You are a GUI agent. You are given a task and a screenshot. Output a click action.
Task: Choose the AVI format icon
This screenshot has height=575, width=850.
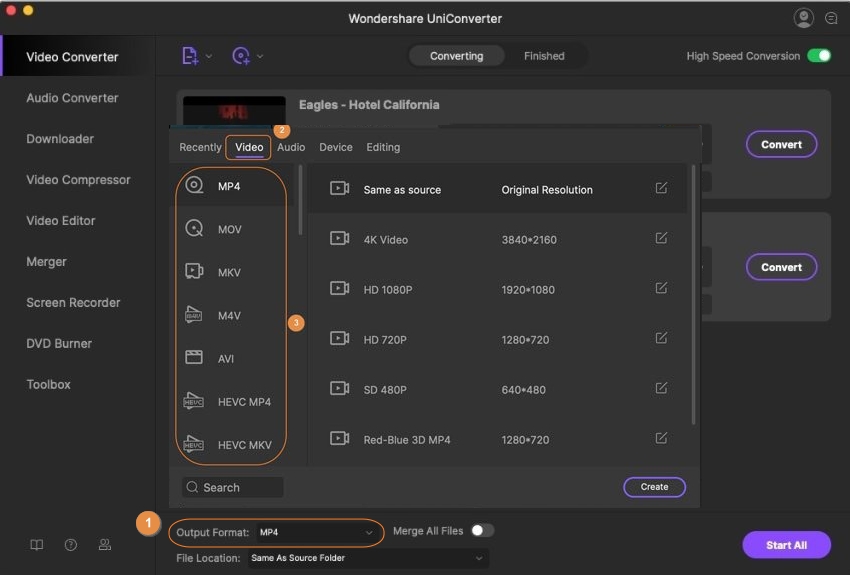194,357
